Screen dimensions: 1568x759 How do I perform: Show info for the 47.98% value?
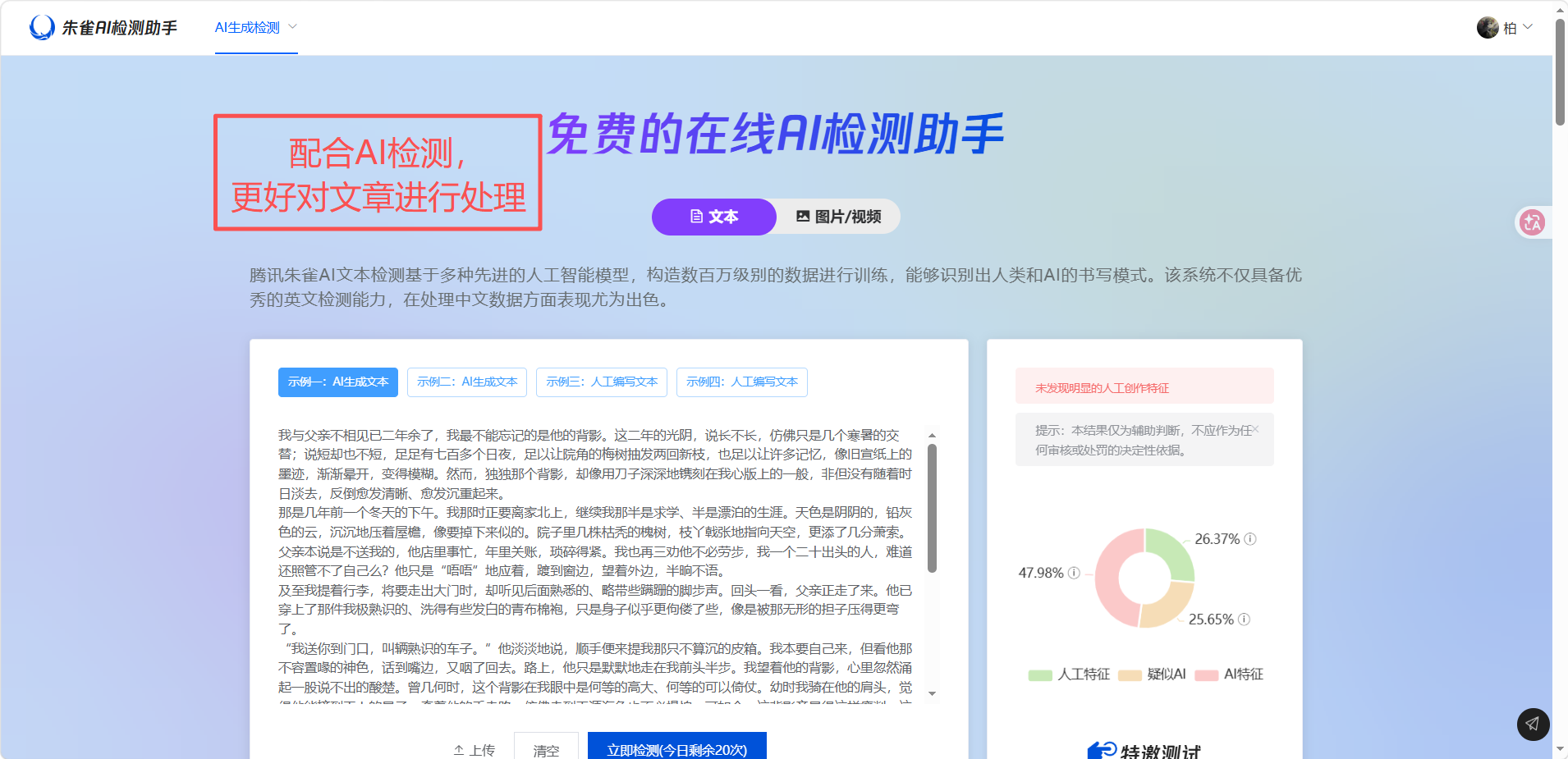pyautogui.click(x=1074, y=573)
